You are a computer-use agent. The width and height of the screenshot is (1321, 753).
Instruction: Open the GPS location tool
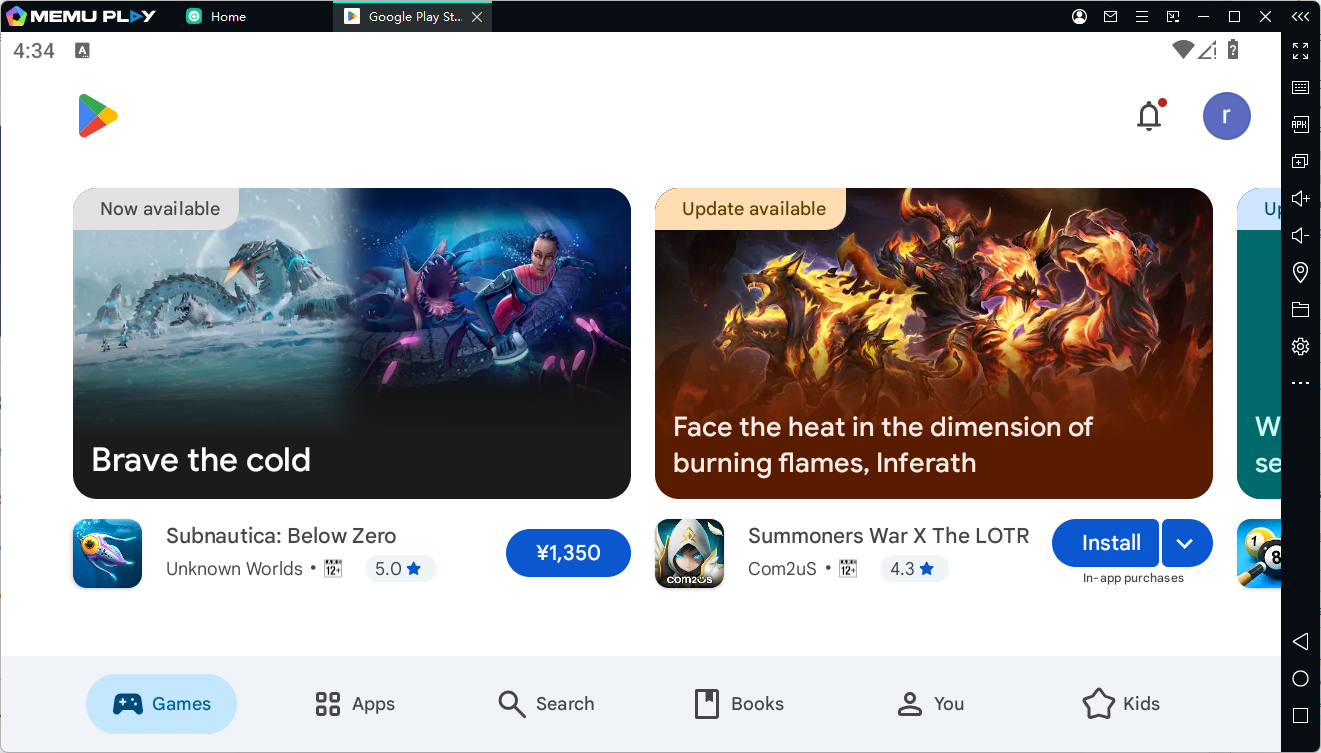pyautogui.click(x=1300, y=273)
